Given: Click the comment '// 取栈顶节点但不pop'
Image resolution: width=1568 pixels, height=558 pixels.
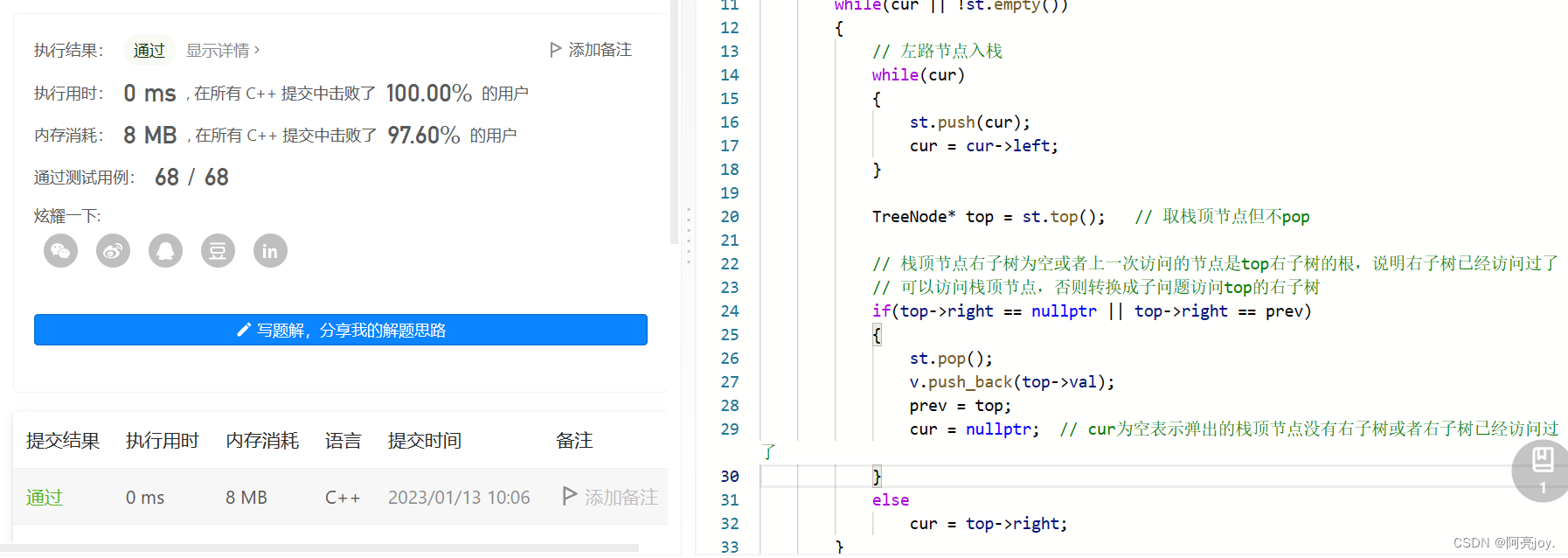Looking at the screenshot, I should coord(1222,216).
